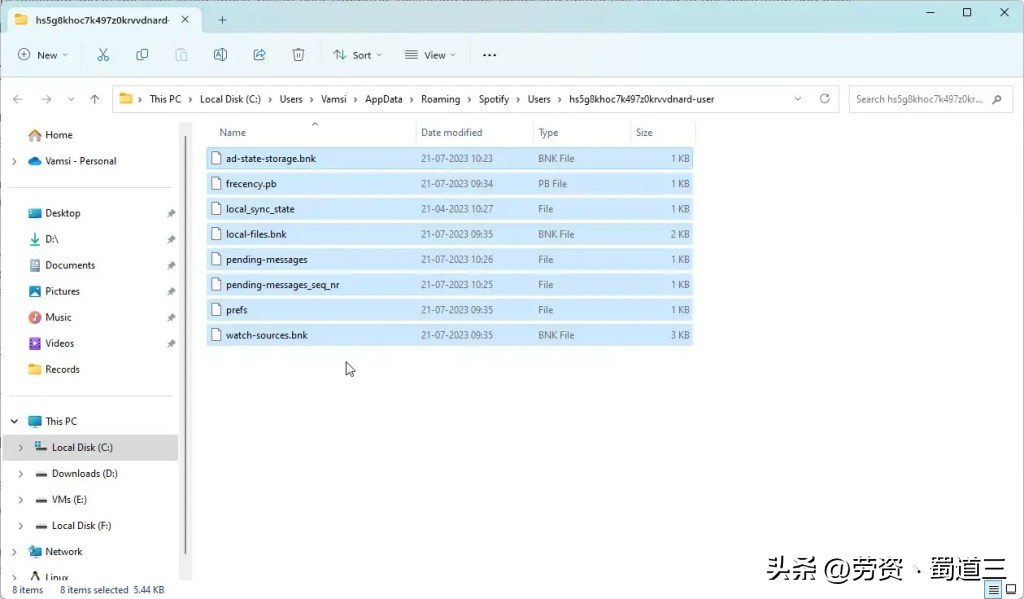The image size is (1024, 599).
Task: Expand This PC in the navigation pane
Action: [x=14, y=421]
